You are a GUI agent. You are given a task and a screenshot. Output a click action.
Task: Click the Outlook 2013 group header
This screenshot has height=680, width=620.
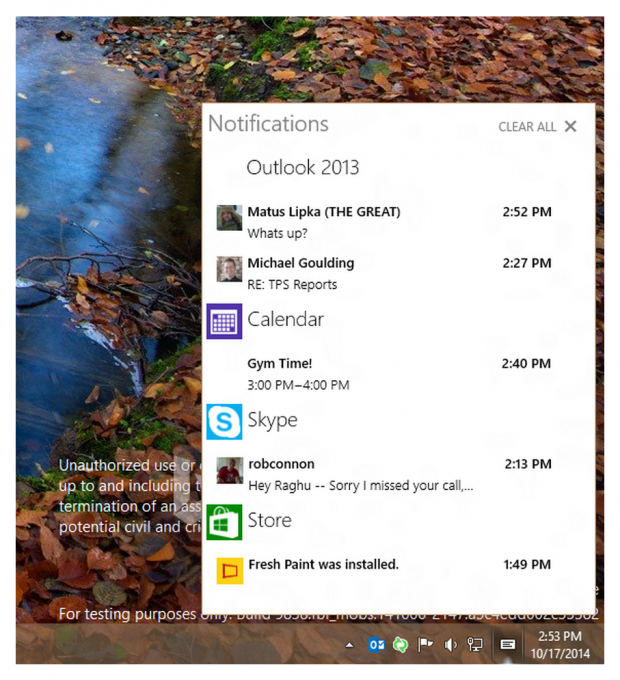point(303,167)
